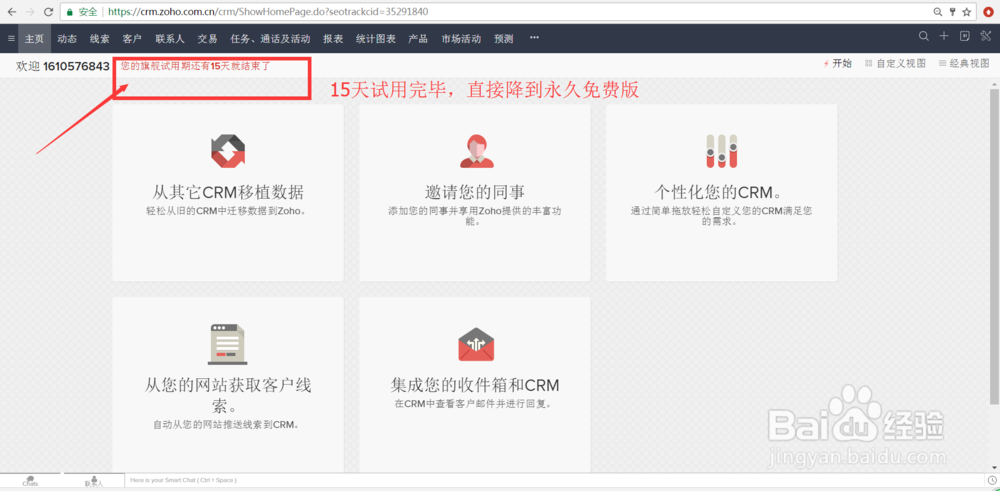
Task: Open the CRM search magnifier icon
Action: click(x=923, y=36)
